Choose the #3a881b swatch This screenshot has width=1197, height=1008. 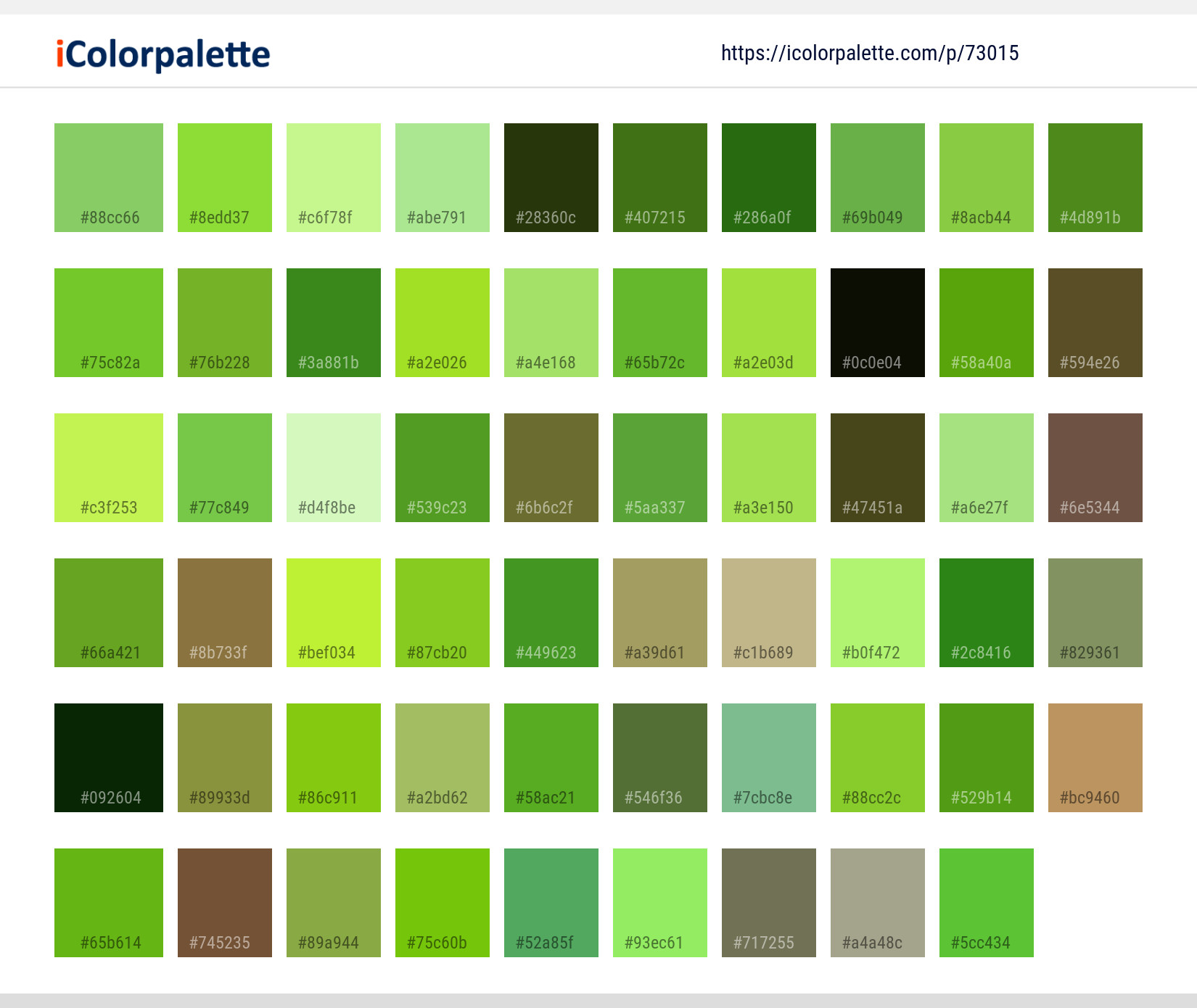click(x=334, y=323)
